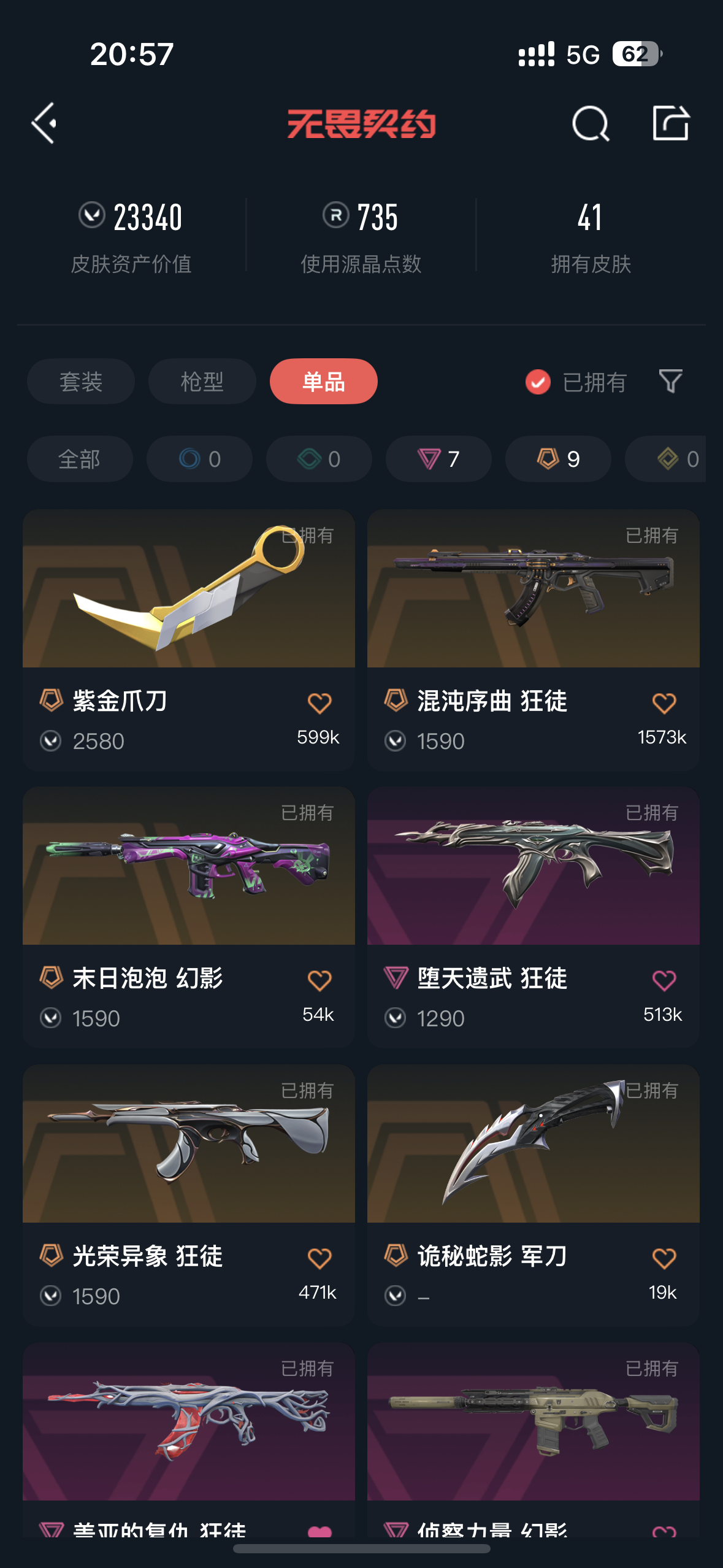
Task: Tap the back arrow icon
Action: point(45,123)
